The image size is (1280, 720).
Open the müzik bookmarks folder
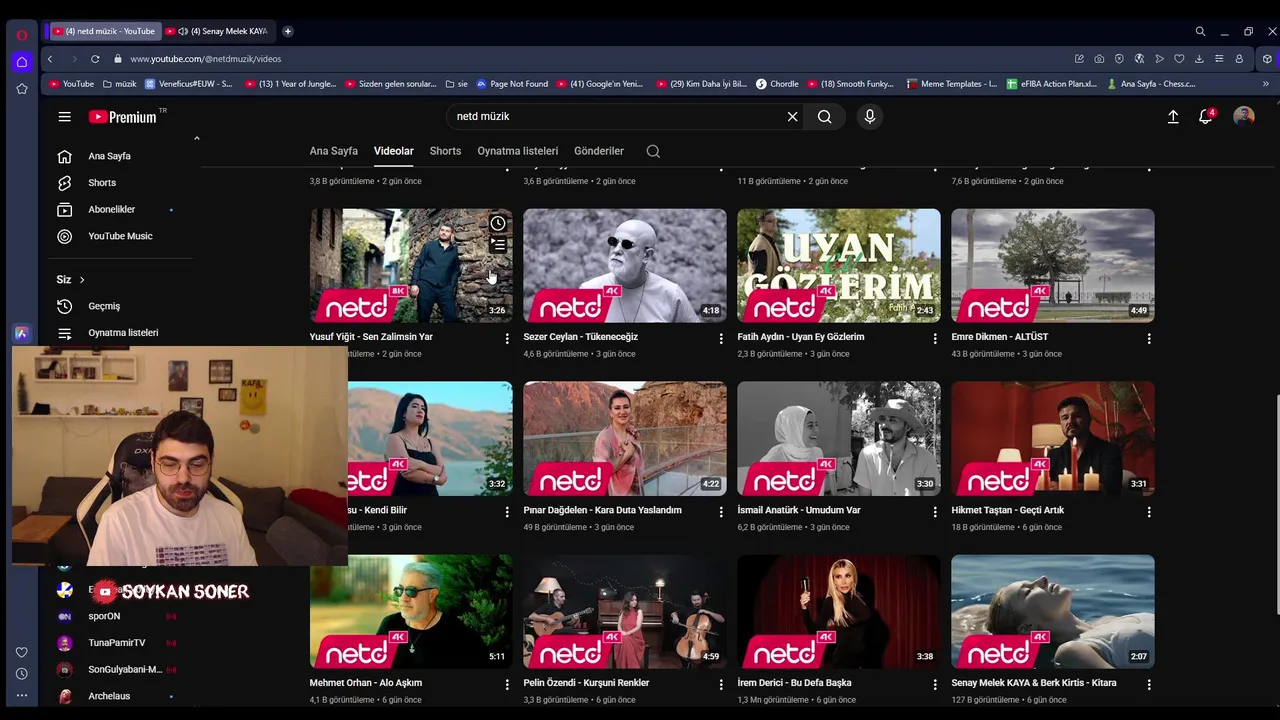[x=119, y=84]
